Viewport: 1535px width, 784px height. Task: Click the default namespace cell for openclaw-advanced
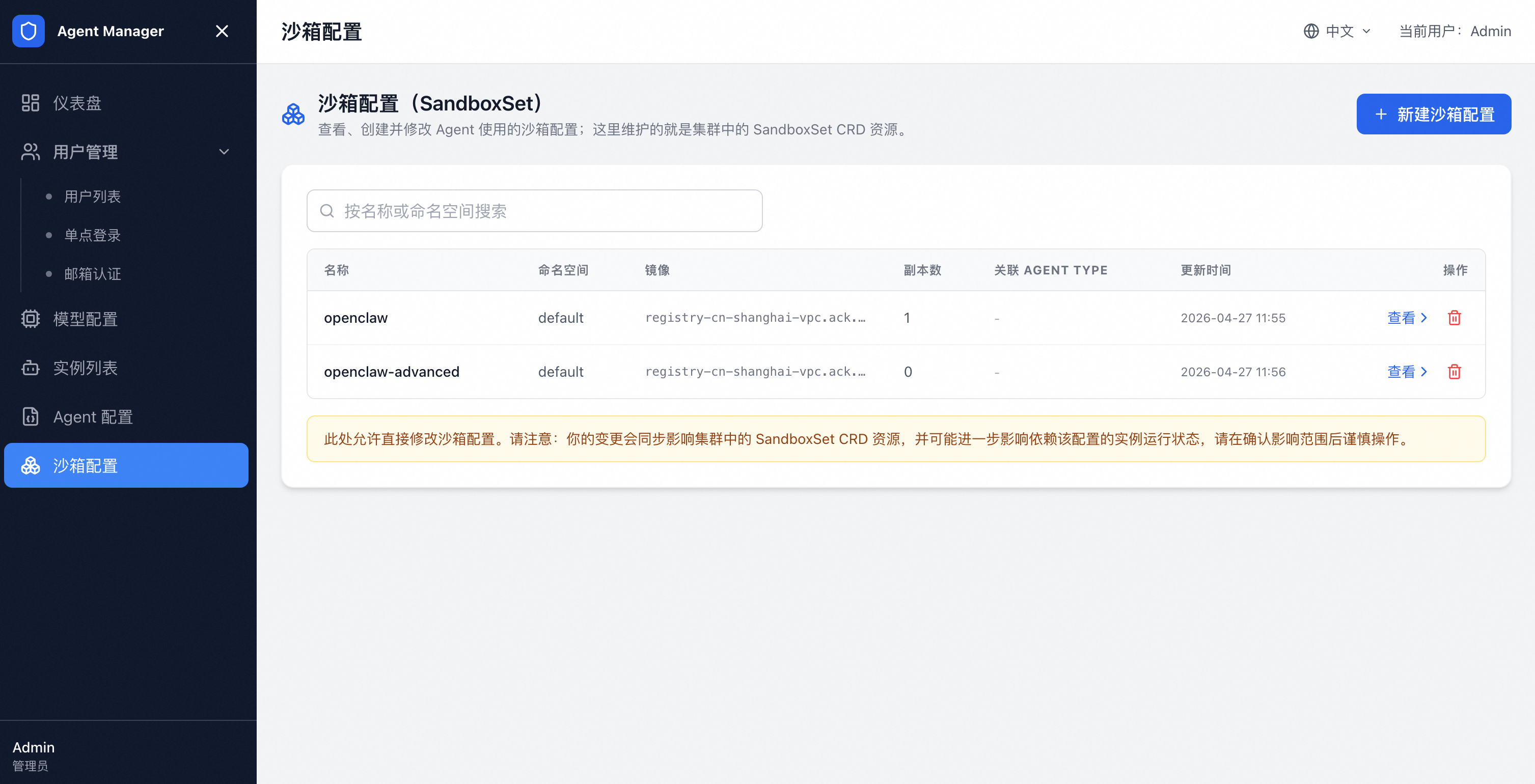pos(561,372)
